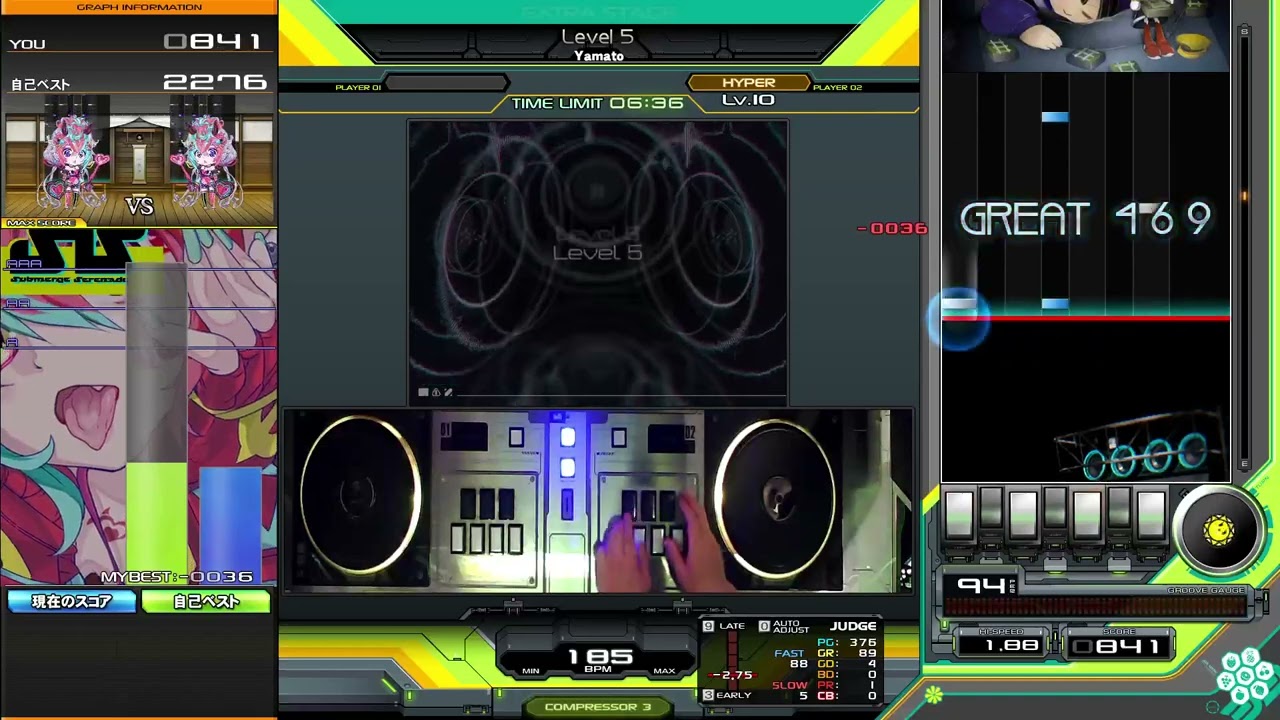Viewport: 1280px width, 720px height.
Task: Click the character thumbnail above note lane
Action: [x=1085, y=36]
